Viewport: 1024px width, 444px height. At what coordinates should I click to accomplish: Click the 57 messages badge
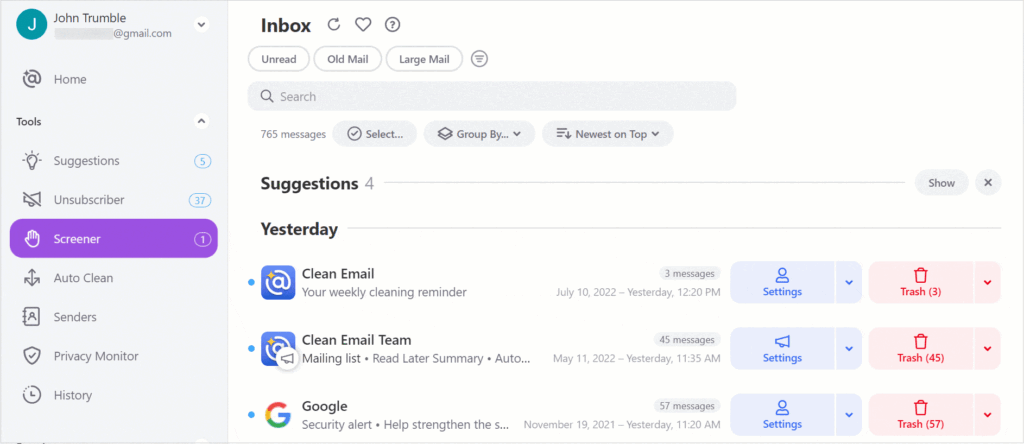687,405
